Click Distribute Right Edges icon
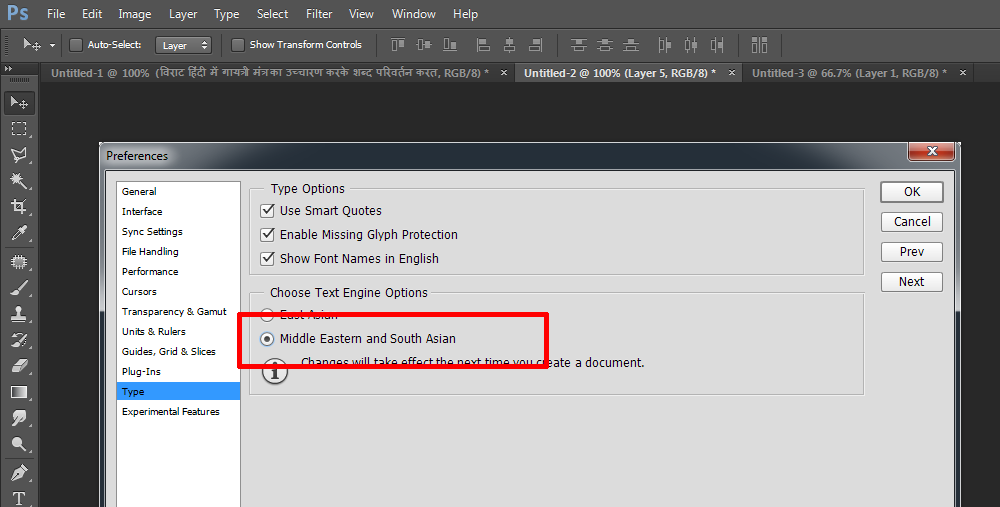 point(717,45)
